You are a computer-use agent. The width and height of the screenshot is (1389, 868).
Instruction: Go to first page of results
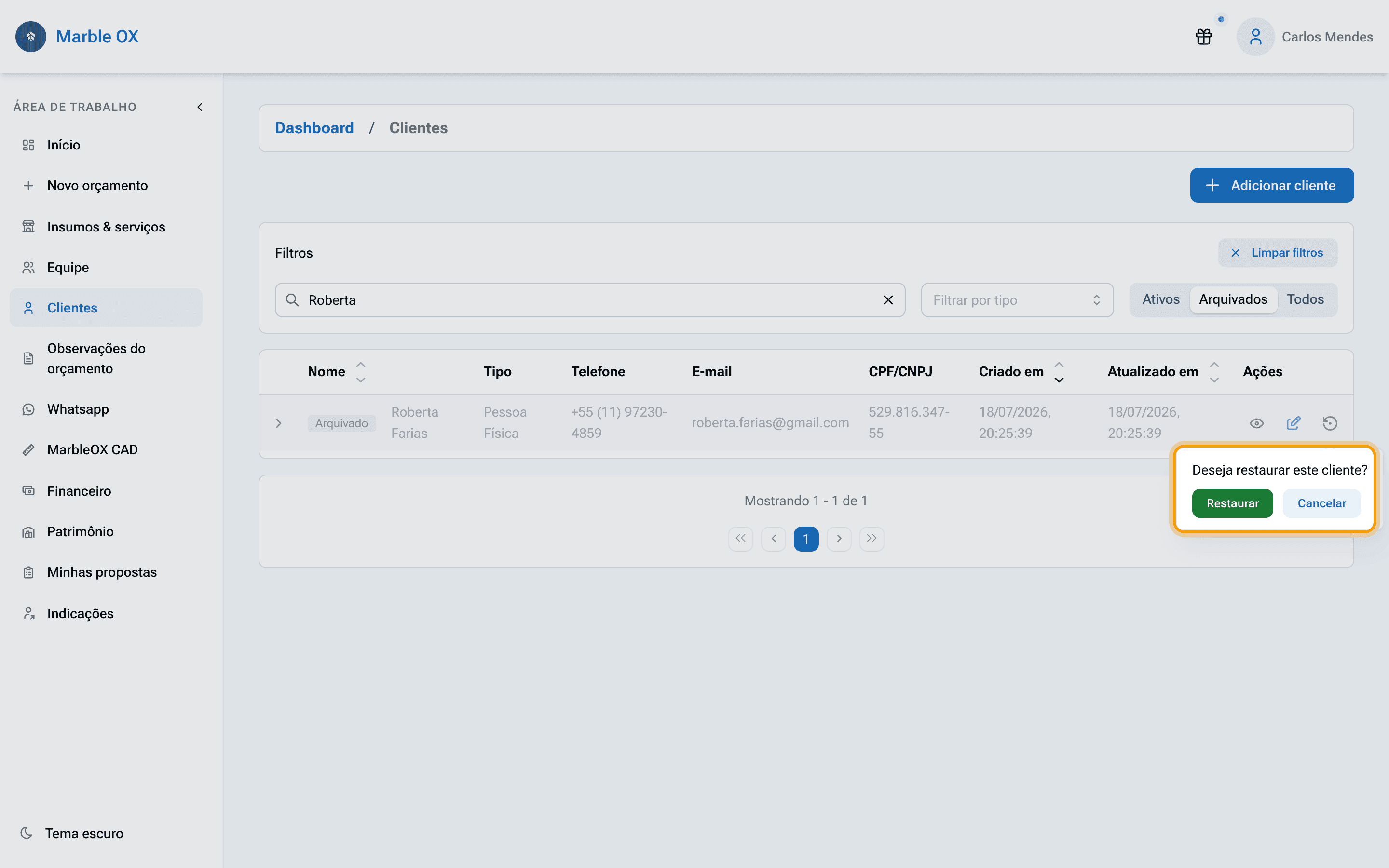(x=740, y=539)
